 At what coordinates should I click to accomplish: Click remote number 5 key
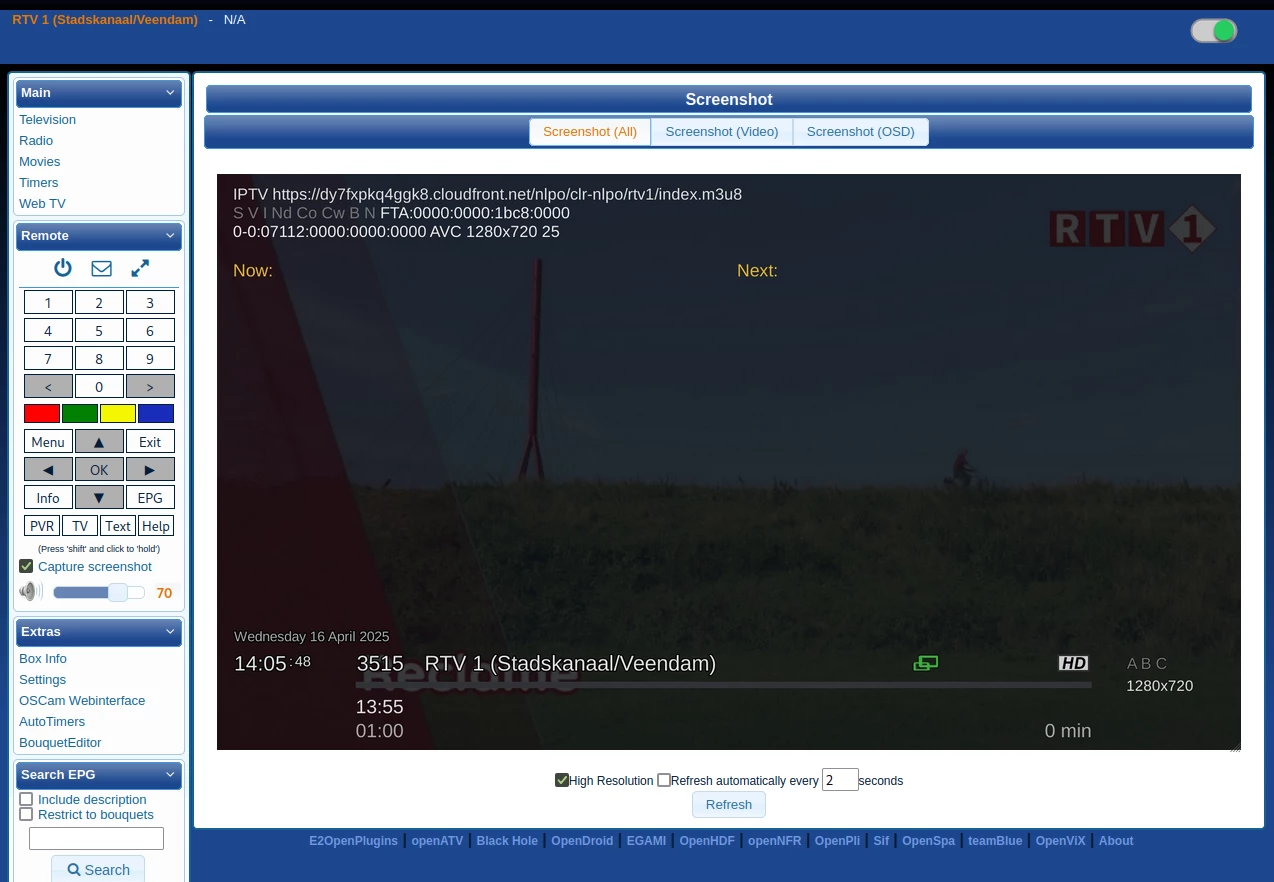coord(99,330)
